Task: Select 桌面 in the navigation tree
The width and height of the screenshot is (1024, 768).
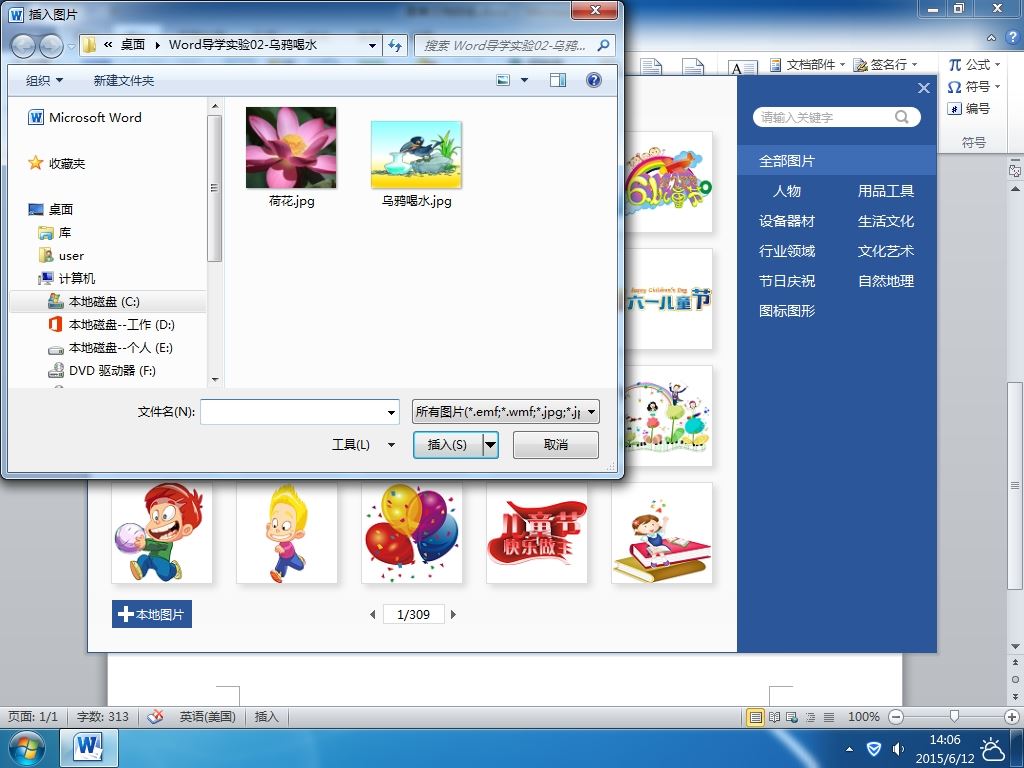Action: coord(51,210)
